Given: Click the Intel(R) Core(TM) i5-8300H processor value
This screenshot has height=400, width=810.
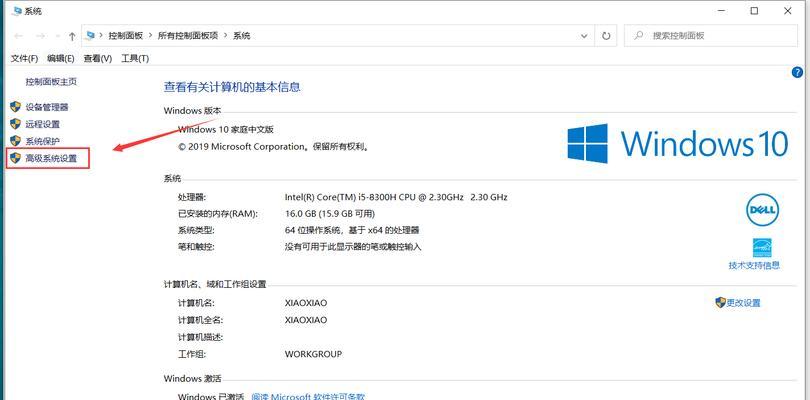Looking at the screenshot, I should 396,197.
